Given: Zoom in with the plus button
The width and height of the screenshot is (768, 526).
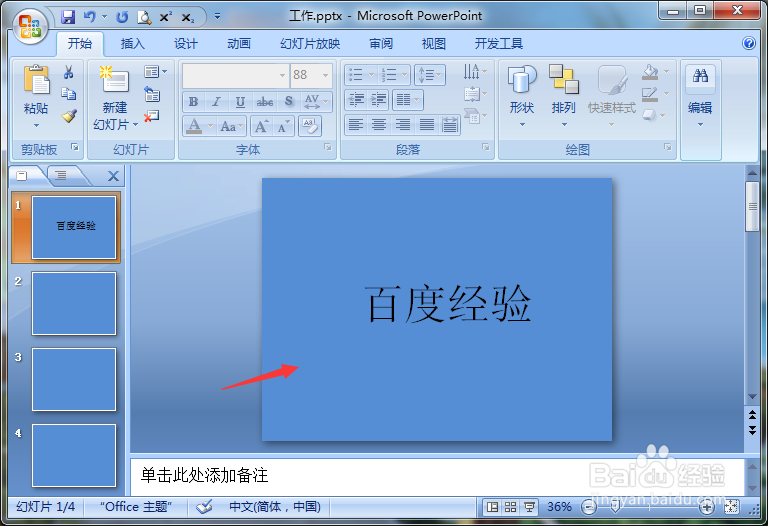Looking at the screenshot, I should click(x=706, y=507).
